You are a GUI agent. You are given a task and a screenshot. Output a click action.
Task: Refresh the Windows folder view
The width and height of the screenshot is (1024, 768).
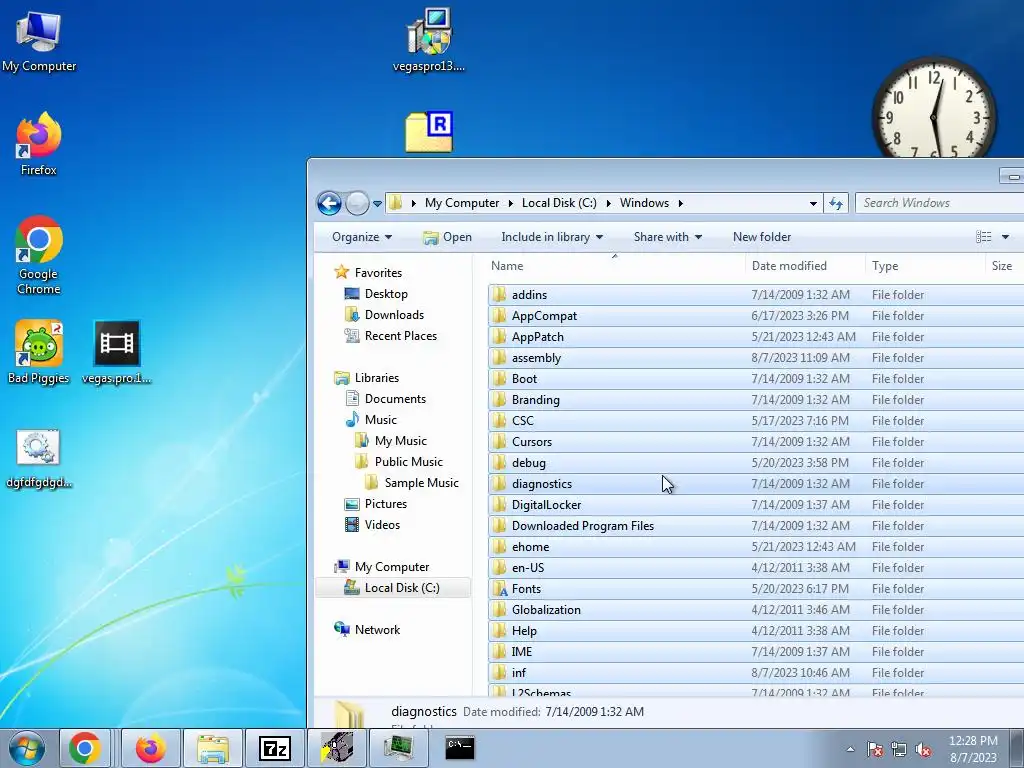click(x=836, y=203)
